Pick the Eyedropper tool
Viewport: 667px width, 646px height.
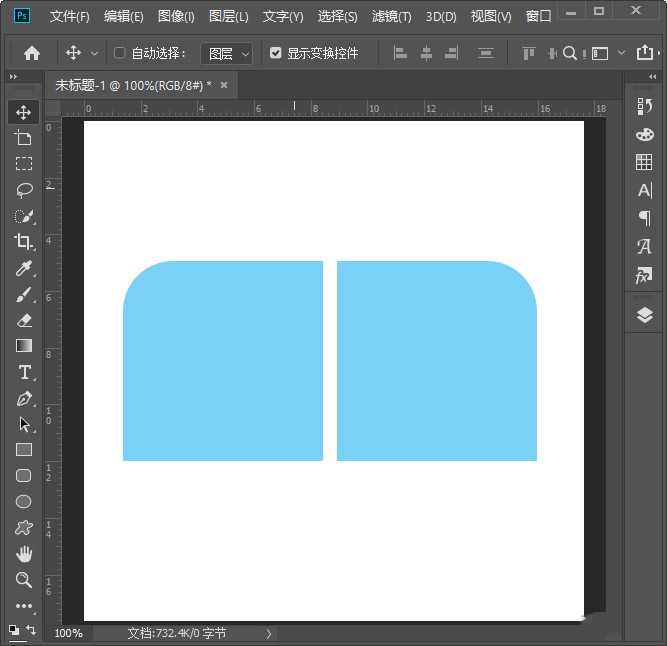point(24,268)
